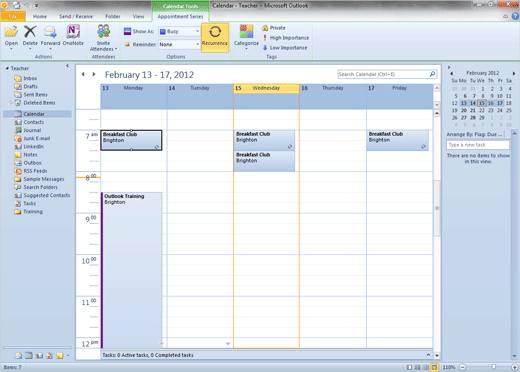
Task: Click the Recurrence button
Action: pyautogui.click(x=215, y=37)
